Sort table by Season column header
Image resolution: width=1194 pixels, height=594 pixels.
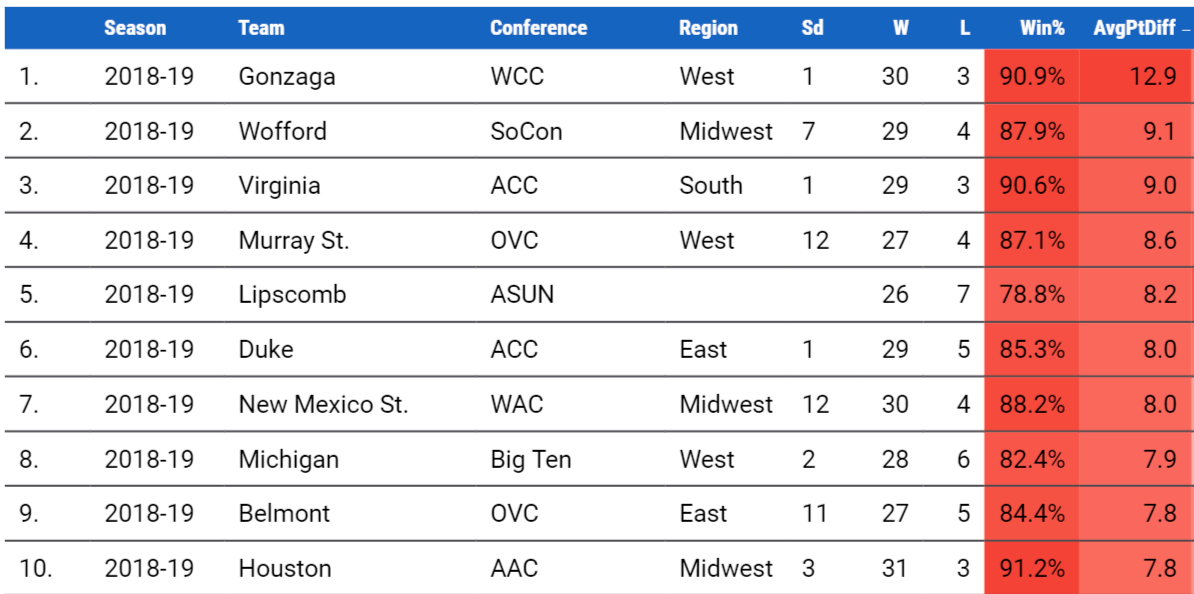tap(135, 28)
